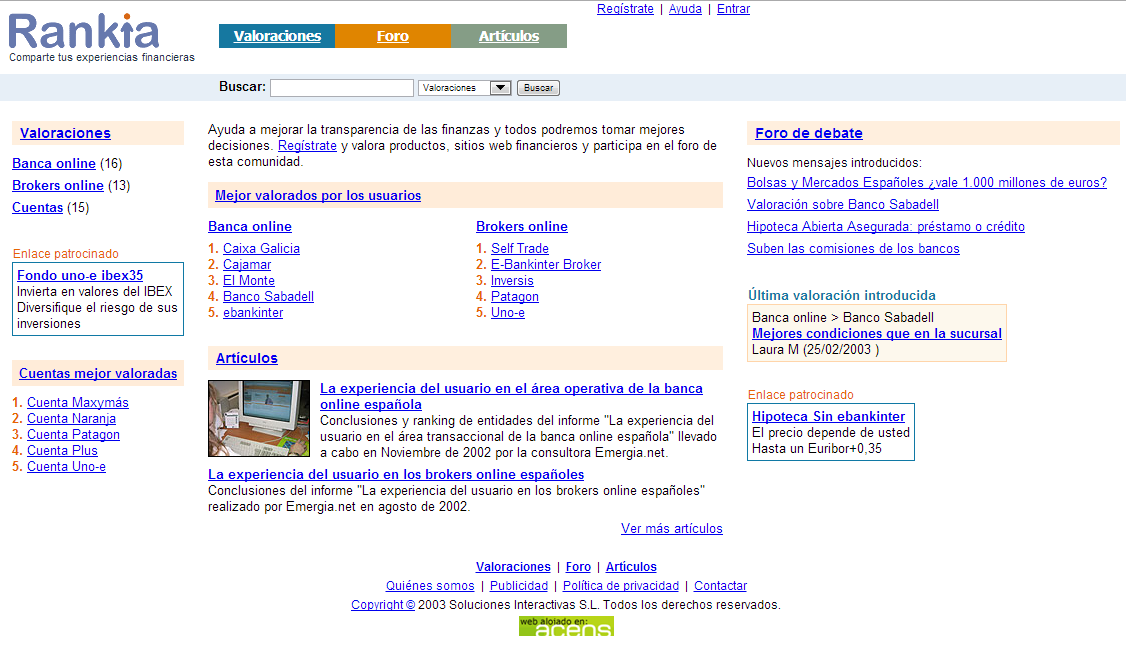Open Banco Sabadell in ranking list
This screenshot has height=648, width=1126.
coord(268,297)
